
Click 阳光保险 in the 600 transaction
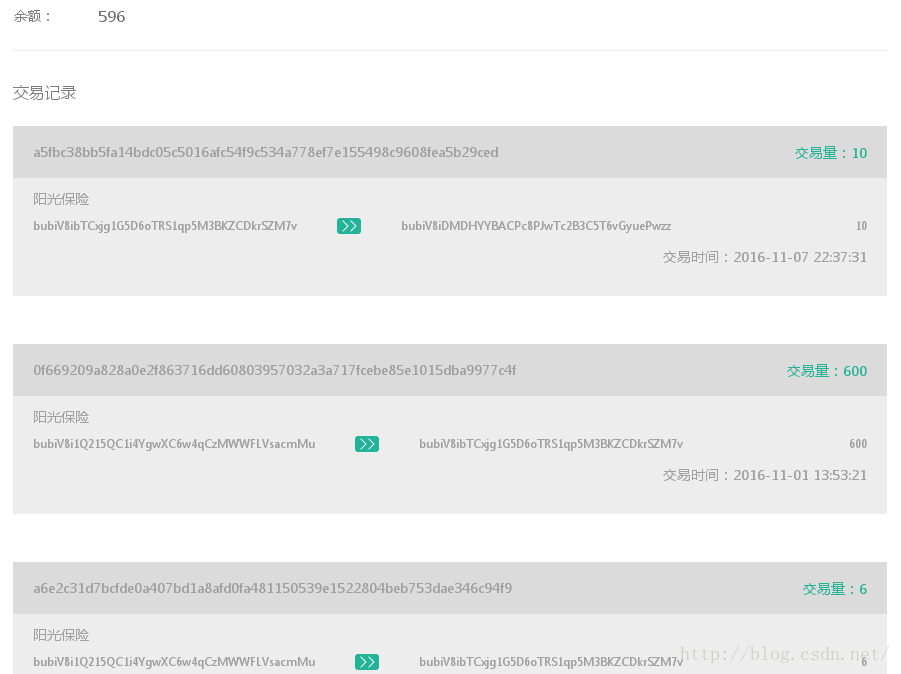click(61, 417)
